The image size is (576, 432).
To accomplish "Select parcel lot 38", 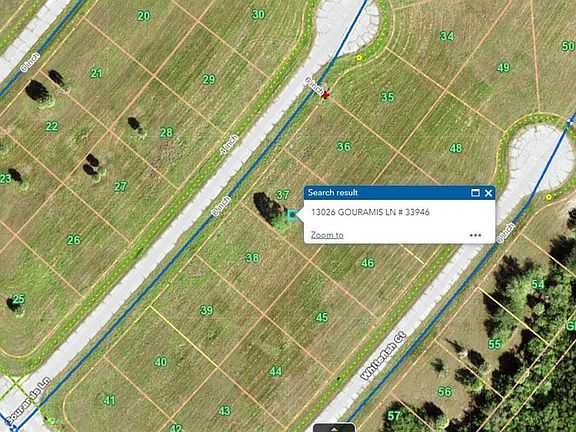I will (x=252, y=258).
